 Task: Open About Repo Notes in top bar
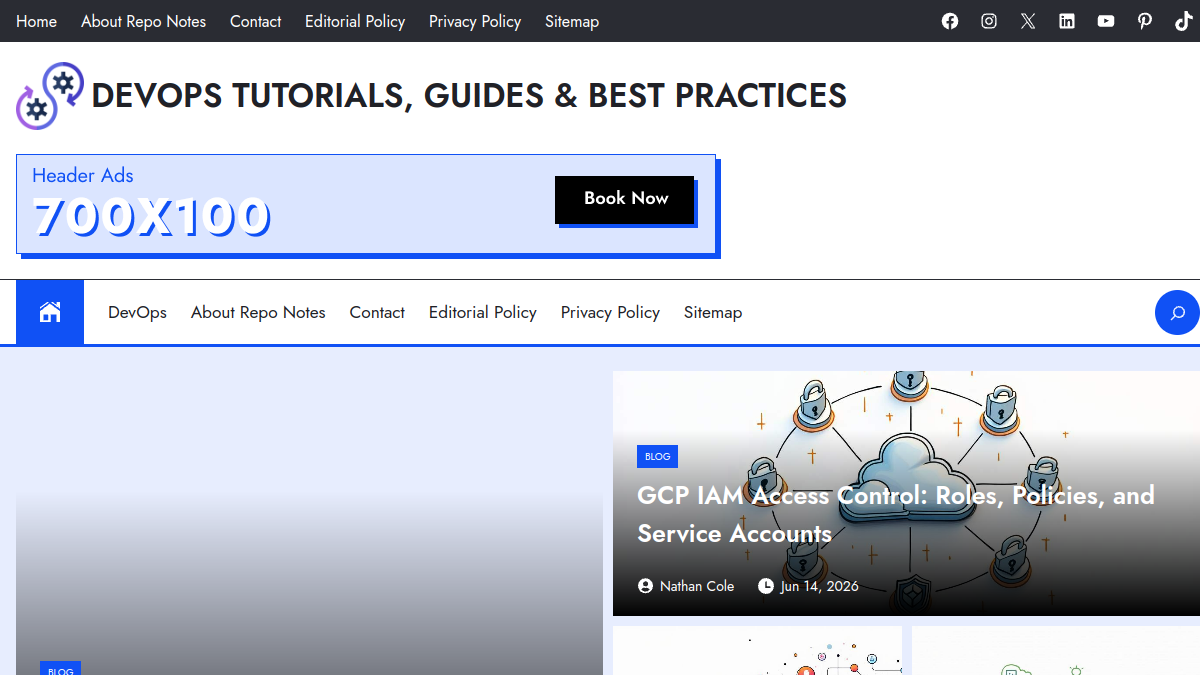144,21
